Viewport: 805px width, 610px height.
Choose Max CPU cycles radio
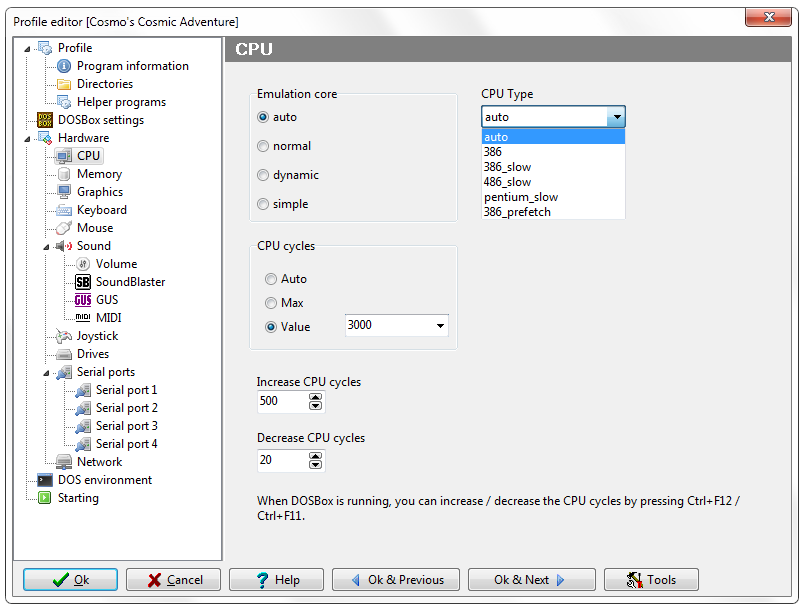(271, 303)
